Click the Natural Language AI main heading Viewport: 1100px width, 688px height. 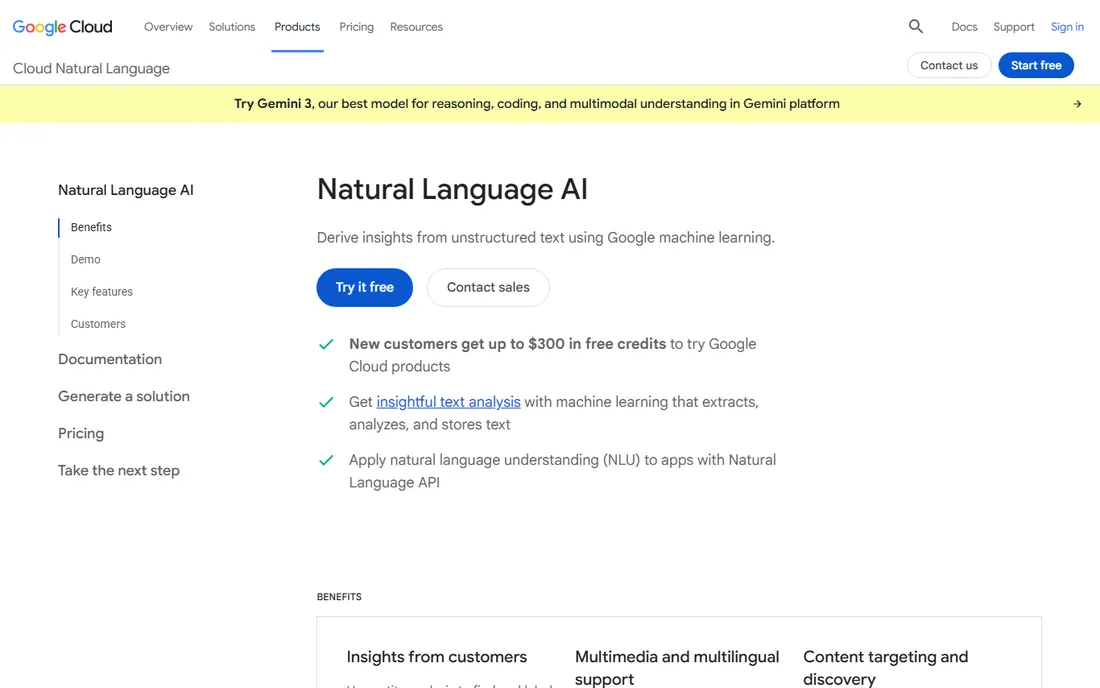[452, 189]
